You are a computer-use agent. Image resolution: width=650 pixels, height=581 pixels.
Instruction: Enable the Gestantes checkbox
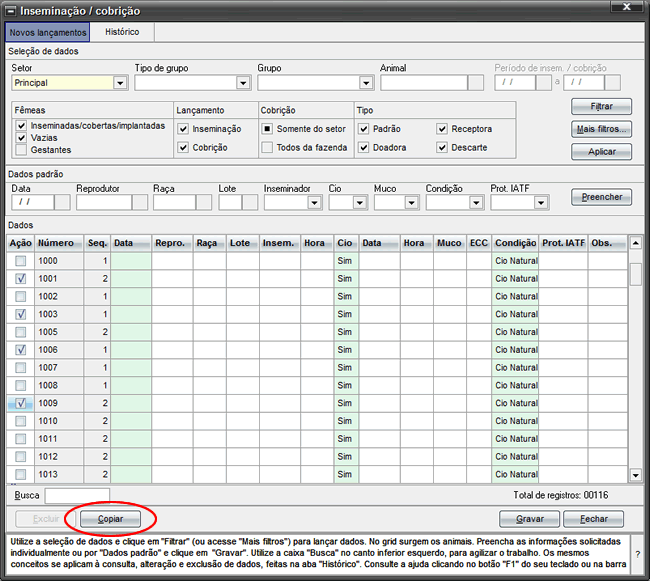click(x=21, y=150)
